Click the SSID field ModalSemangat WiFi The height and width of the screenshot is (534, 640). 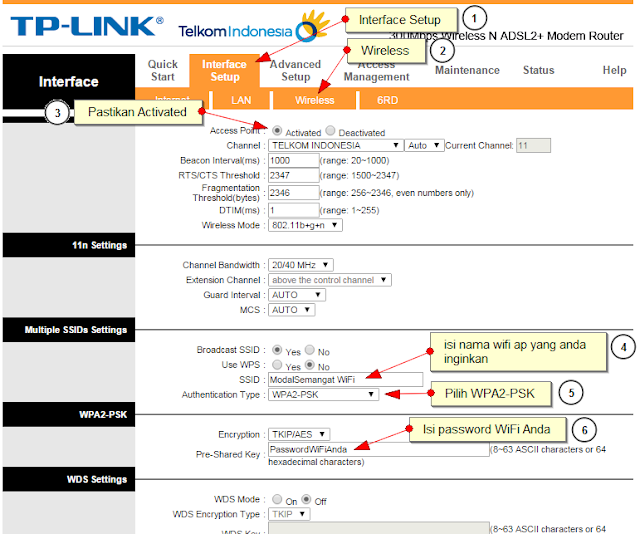[x=345, y=380]
